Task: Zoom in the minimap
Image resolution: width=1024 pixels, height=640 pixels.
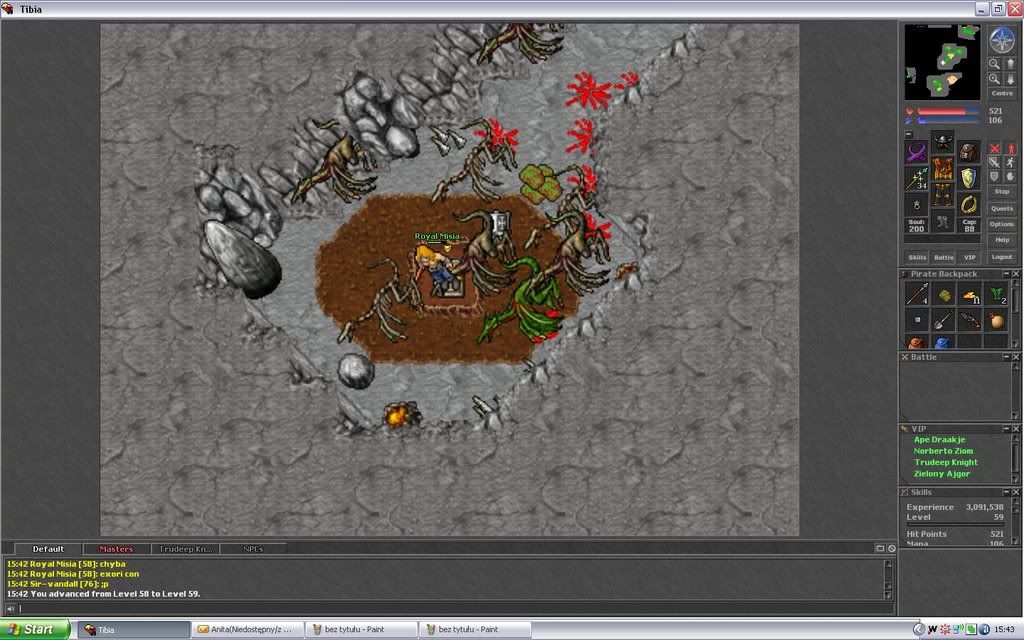Action: pyautogui.click(x=995, y=79)
